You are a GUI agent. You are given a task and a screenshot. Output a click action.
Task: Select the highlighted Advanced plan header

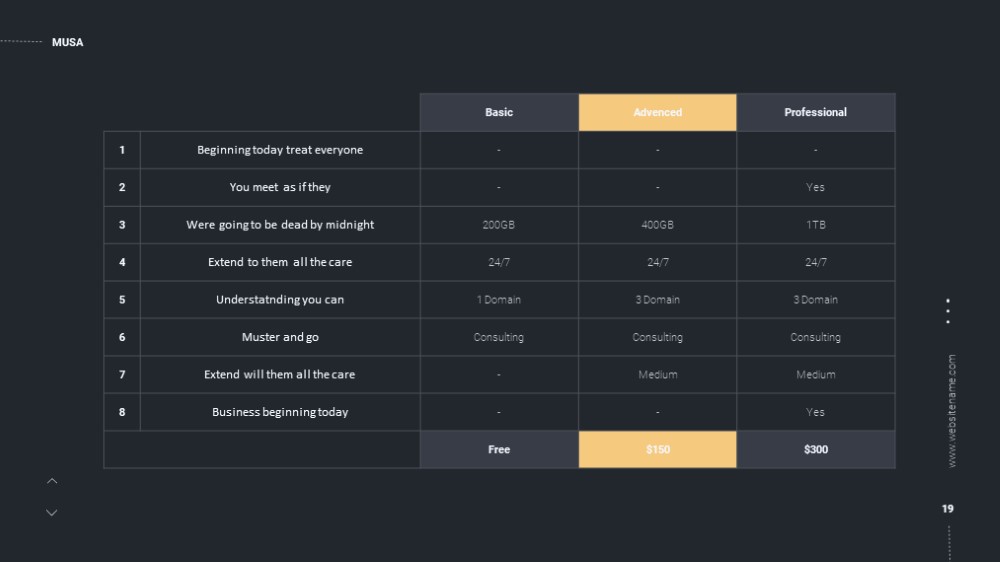657,112
